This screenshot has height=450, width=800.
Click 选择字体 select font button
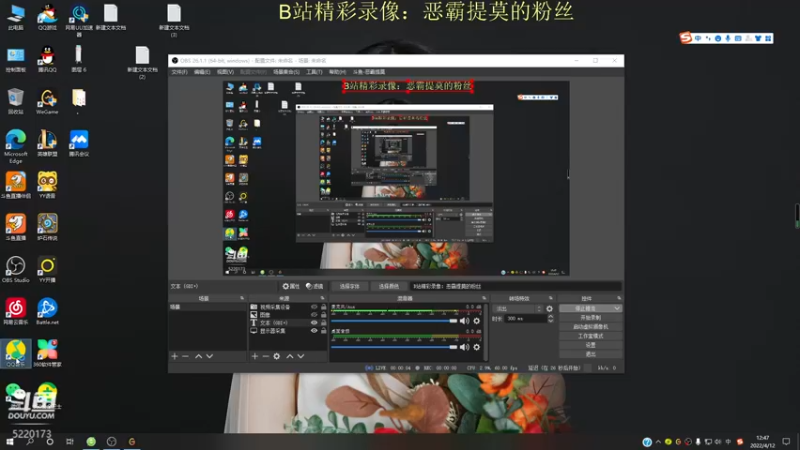click(349, 286)
